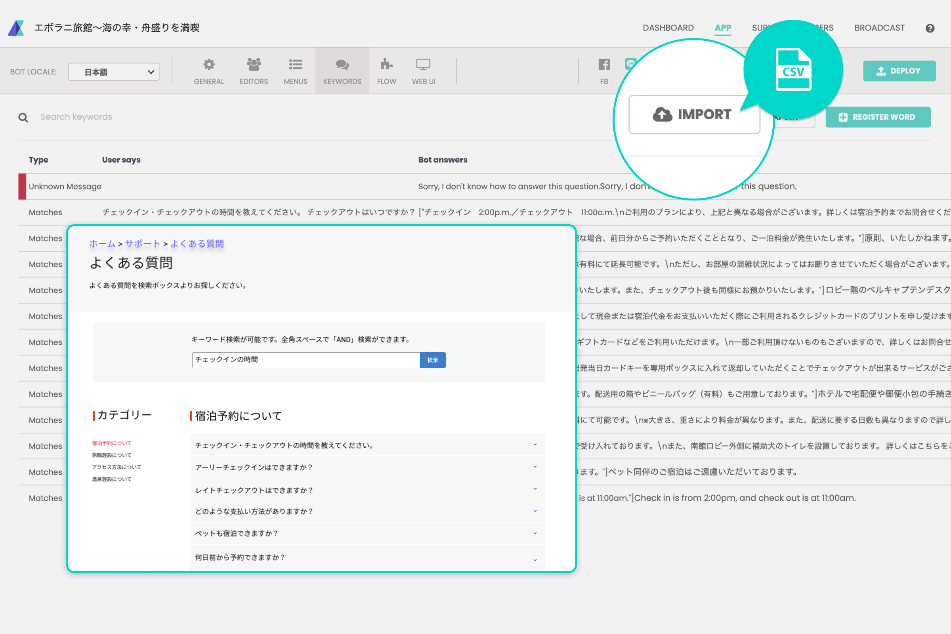Viewport: 951px width, 634px height.
Task: Click the search magnifier icon
Action: (x=23, y=118)
